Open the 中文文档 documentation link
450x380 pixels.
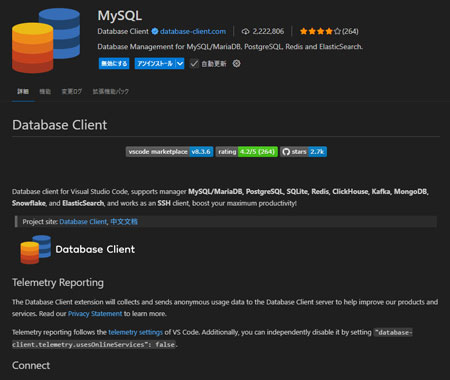pos(124,222)
